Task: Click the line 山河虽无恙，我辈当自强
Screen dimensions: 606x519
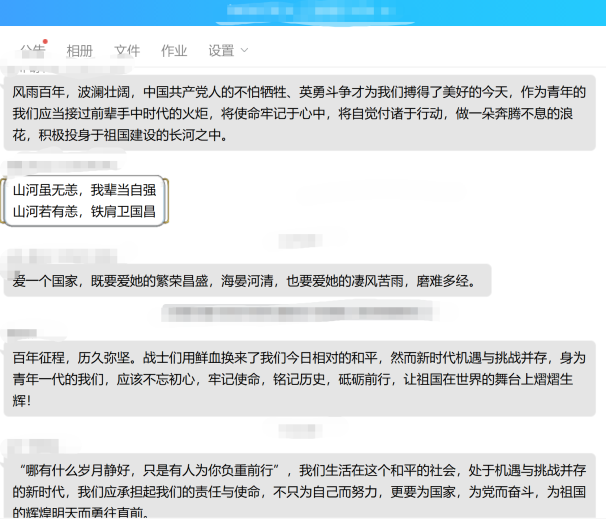Action: [x=84, y=189]
